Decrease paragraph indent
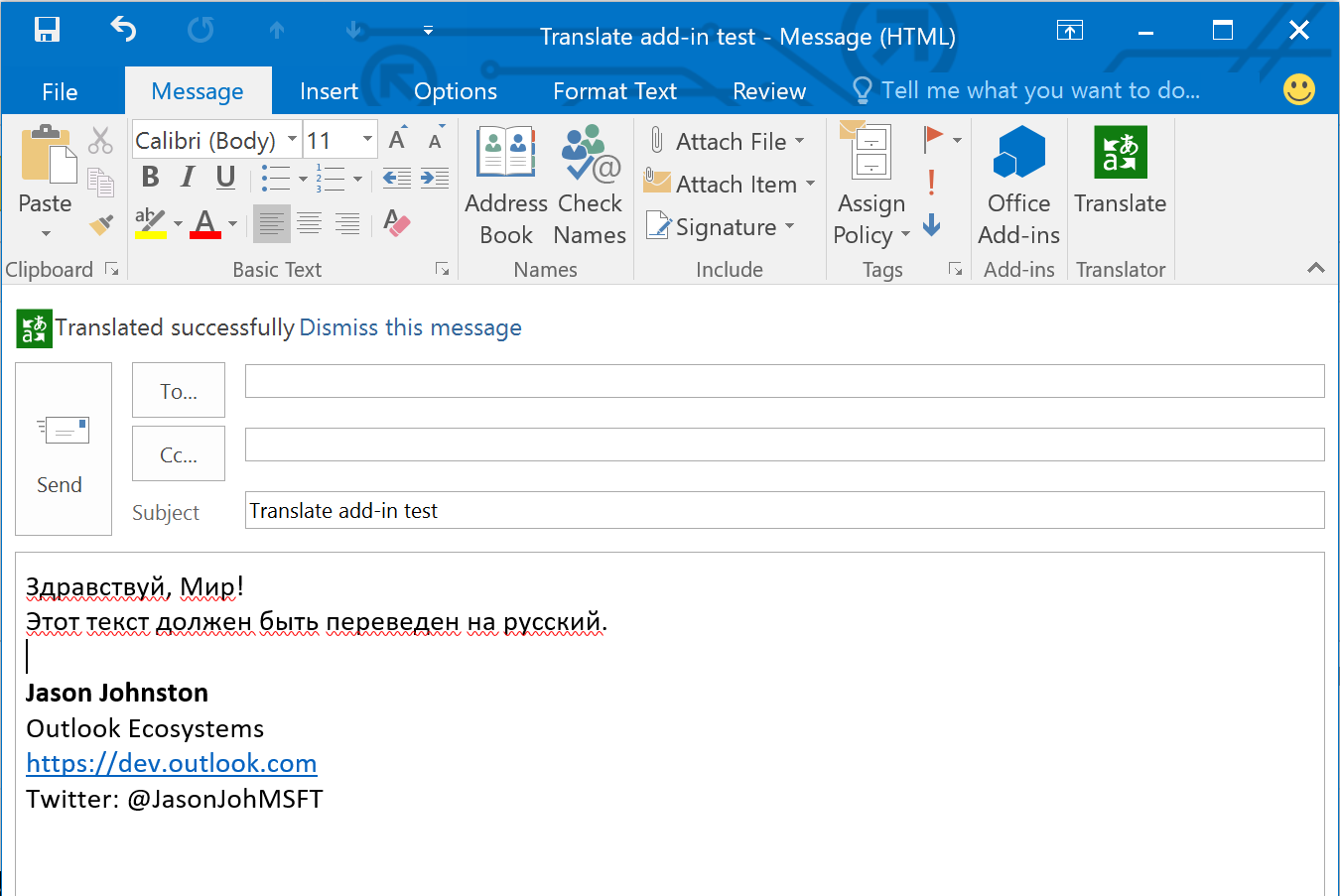1340x896 pixels. (x=397, y=179)
